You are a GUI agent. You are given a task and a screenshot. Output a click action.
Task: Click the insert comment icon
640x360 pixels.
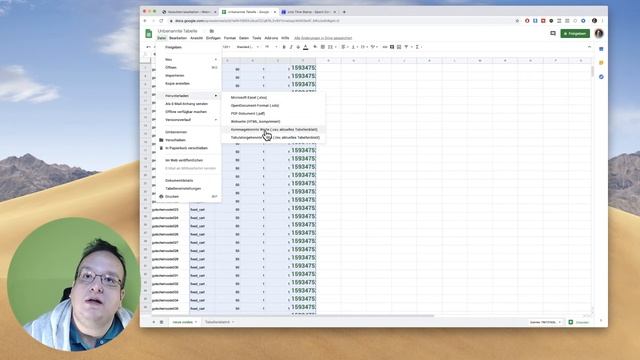392,47
